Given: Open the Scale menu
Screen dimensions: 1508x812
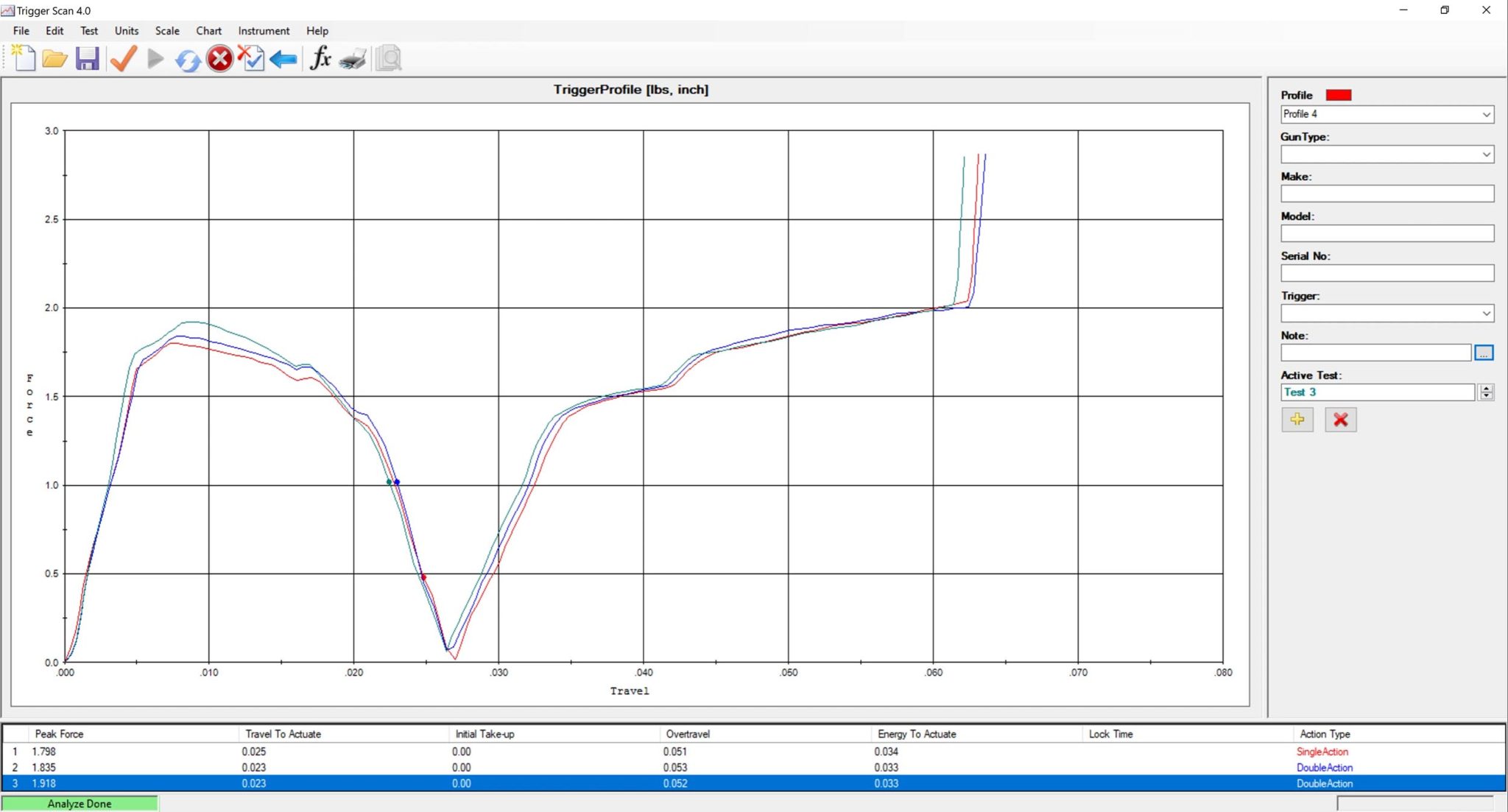Looking at the screenshot, I should point(167,31).
